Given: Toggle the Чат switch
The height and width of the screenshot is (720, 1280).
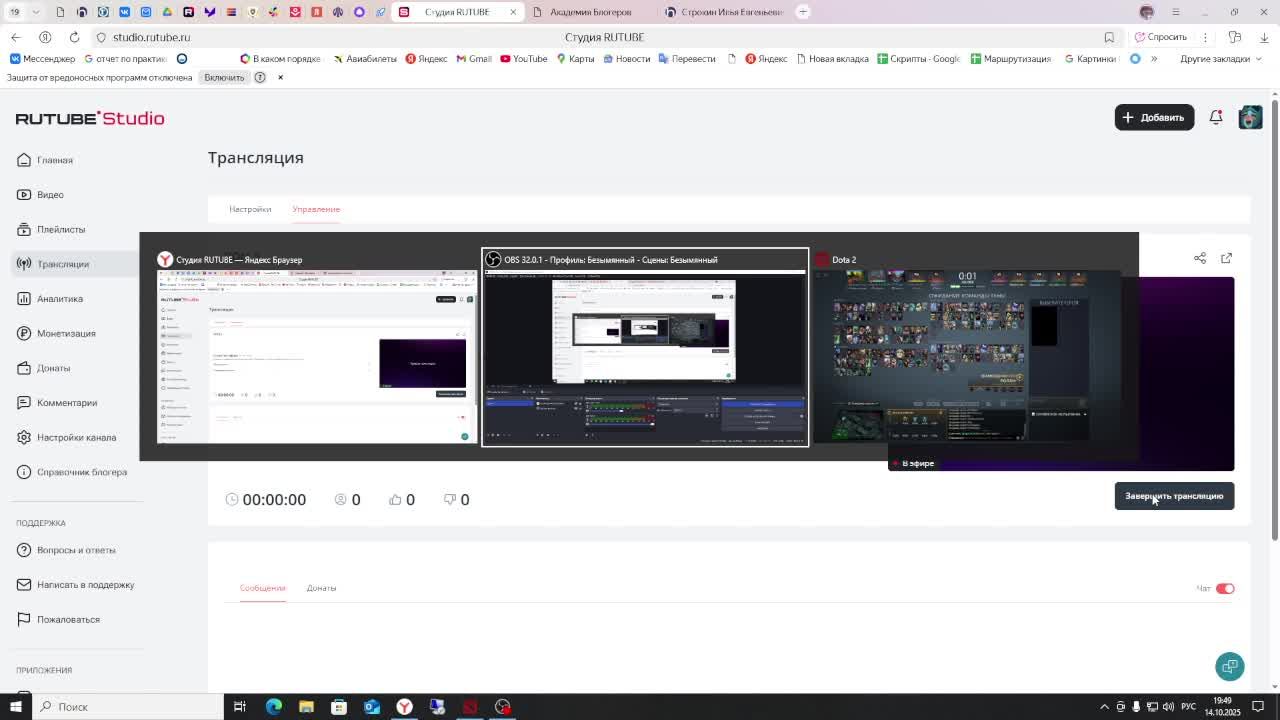Looking at the screenshot, I should [x=1225, y=588].
